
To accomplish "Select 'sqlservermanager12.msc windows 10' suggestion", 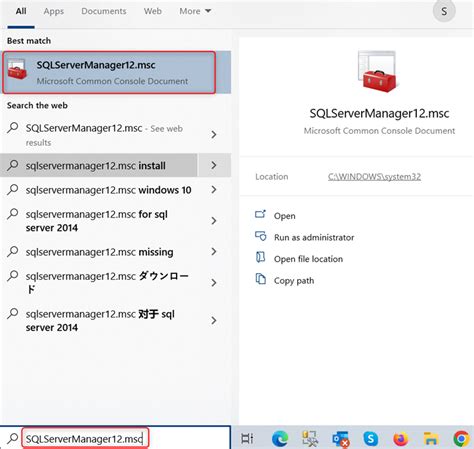I will 99,190.
